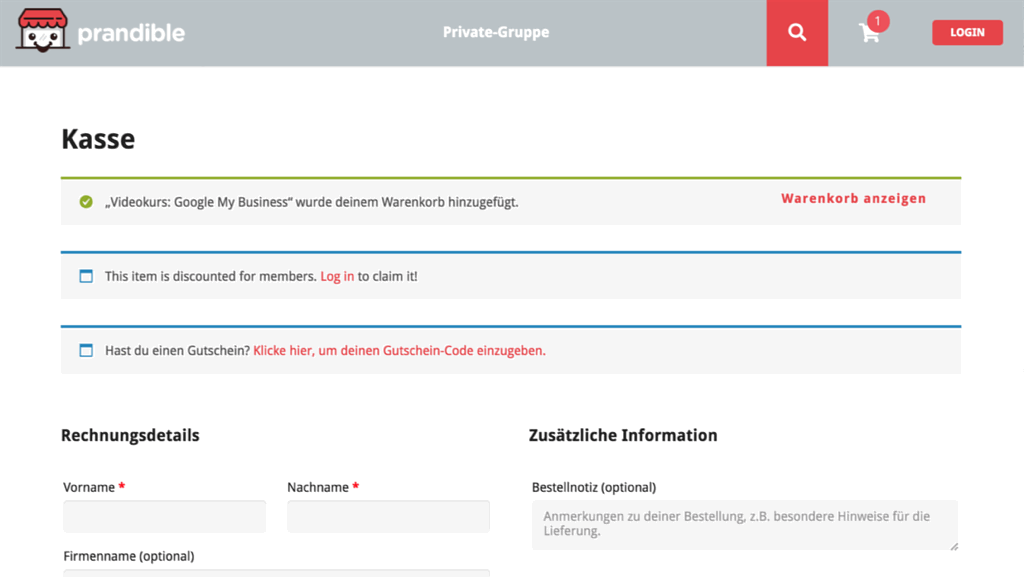Click the prandible shop mascot logo
This screenshot has width=1024, height=577.
[x=42, y=31]
